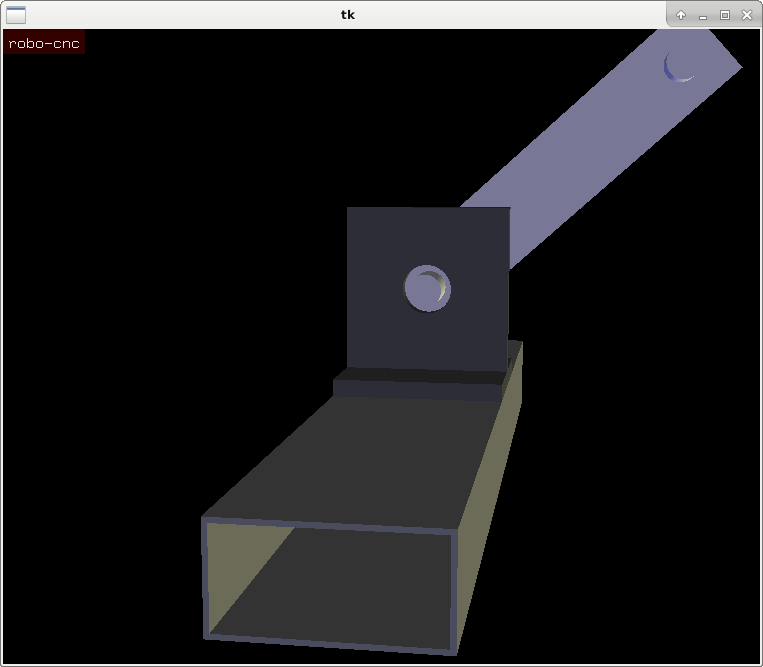Maximize the tk window
763x667 pixels.
point(725,15)
